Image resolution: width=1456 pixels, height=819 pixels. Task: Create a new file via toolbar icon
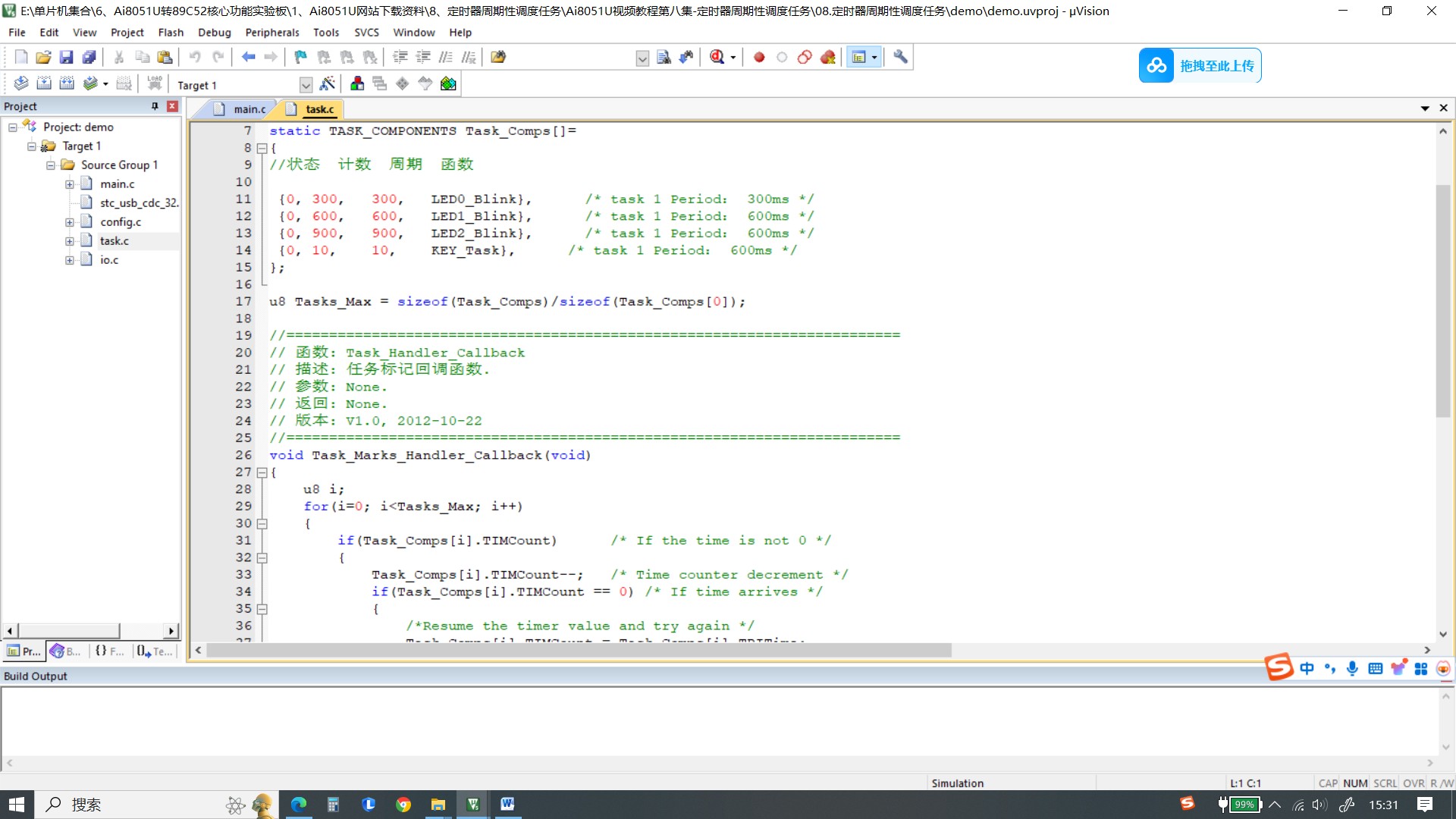coord(21,57)
